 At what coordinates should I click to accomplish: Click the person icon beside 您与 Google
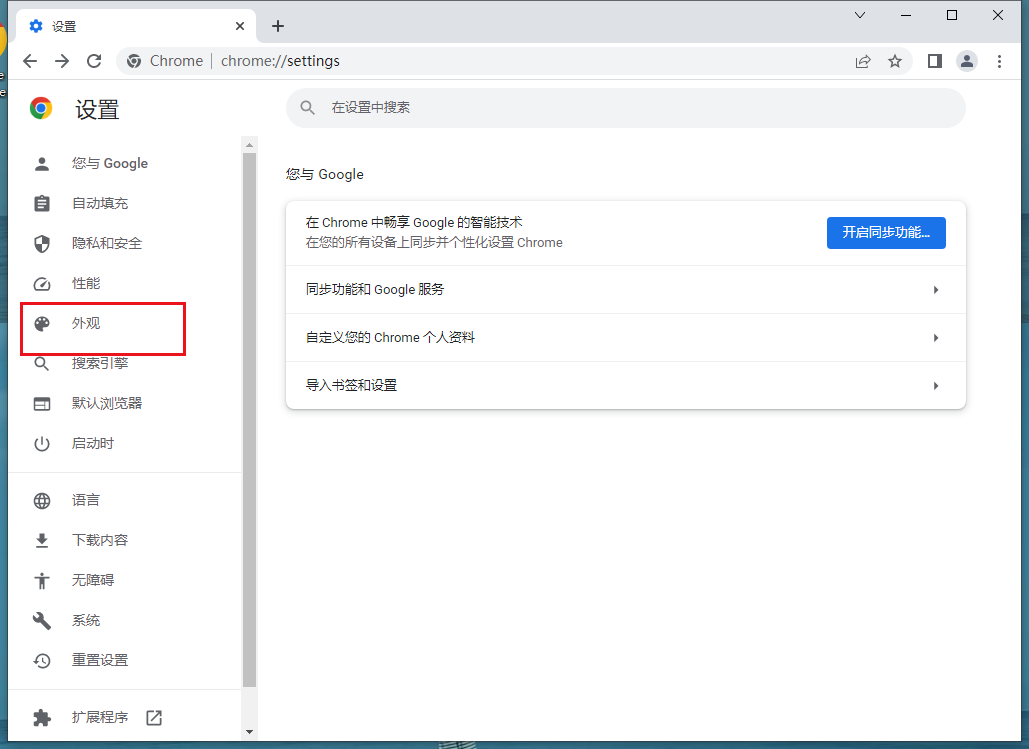42,163
